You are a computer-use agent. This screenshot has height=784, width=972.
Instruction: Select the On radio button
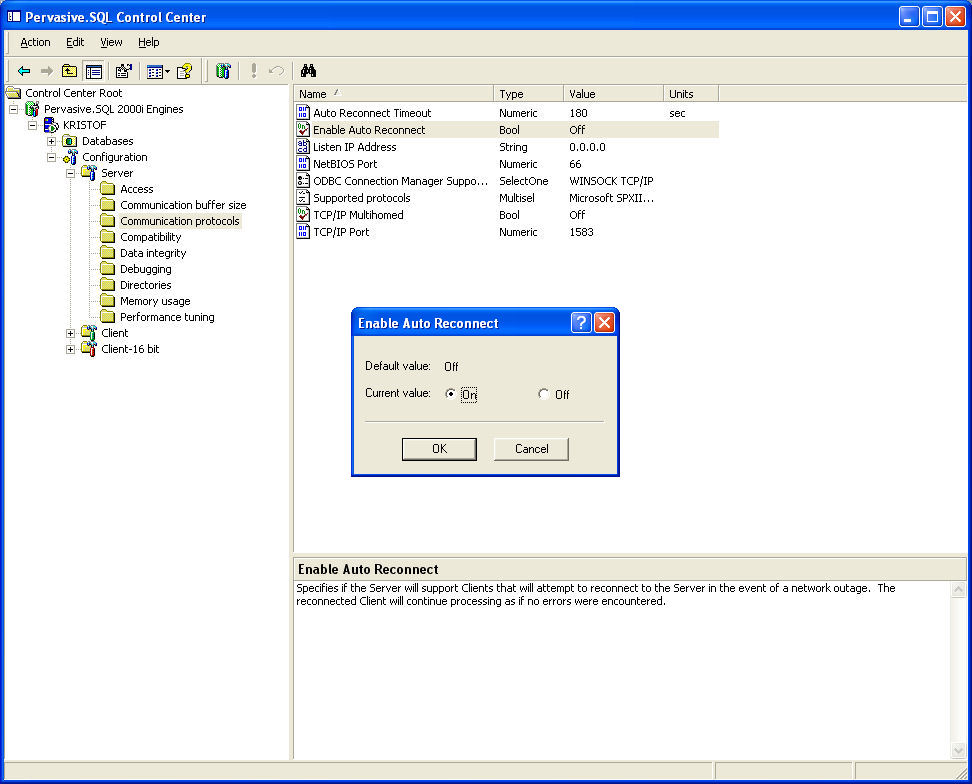point(451,394)
